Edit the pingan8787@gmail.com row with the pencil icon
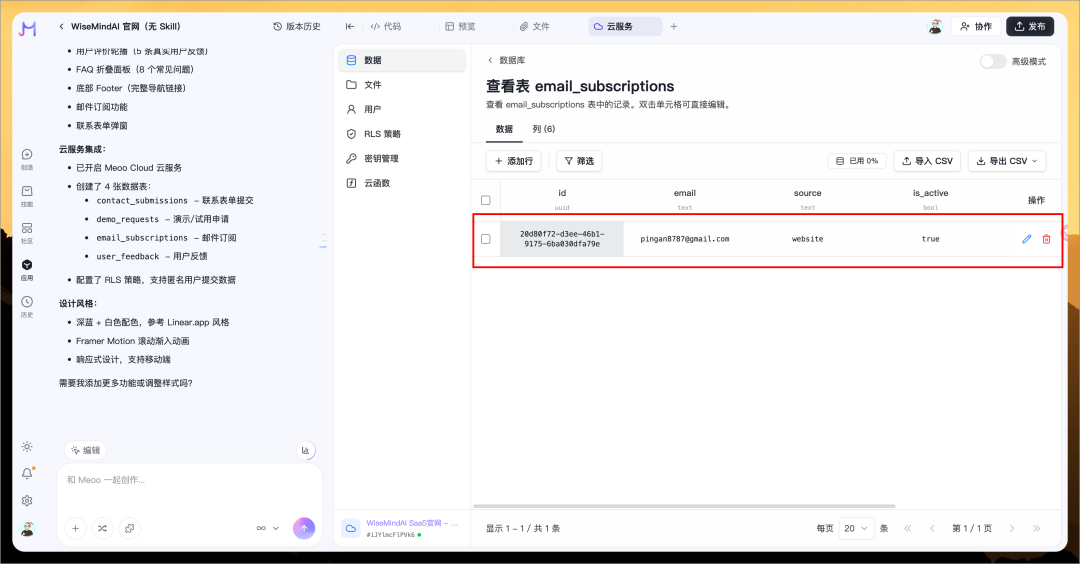This screenshot has width=1080, height=564. click(x=1026, y=239)
